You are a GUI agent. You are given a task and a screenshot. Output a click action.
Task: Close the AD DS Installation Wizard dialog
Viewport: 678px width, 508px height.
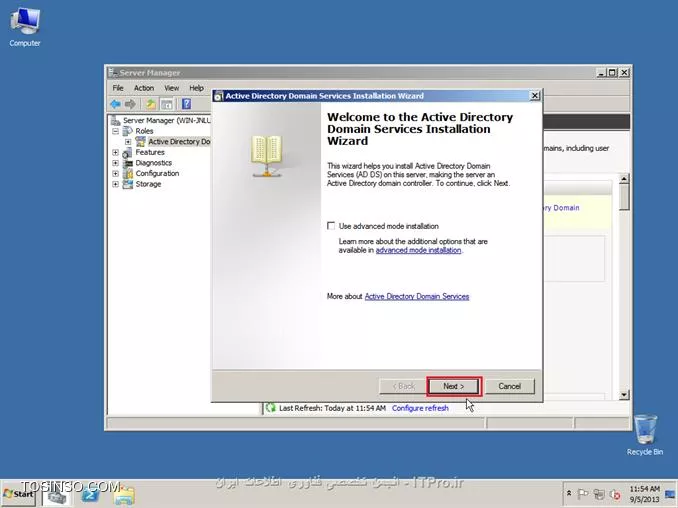pos(534,96)
